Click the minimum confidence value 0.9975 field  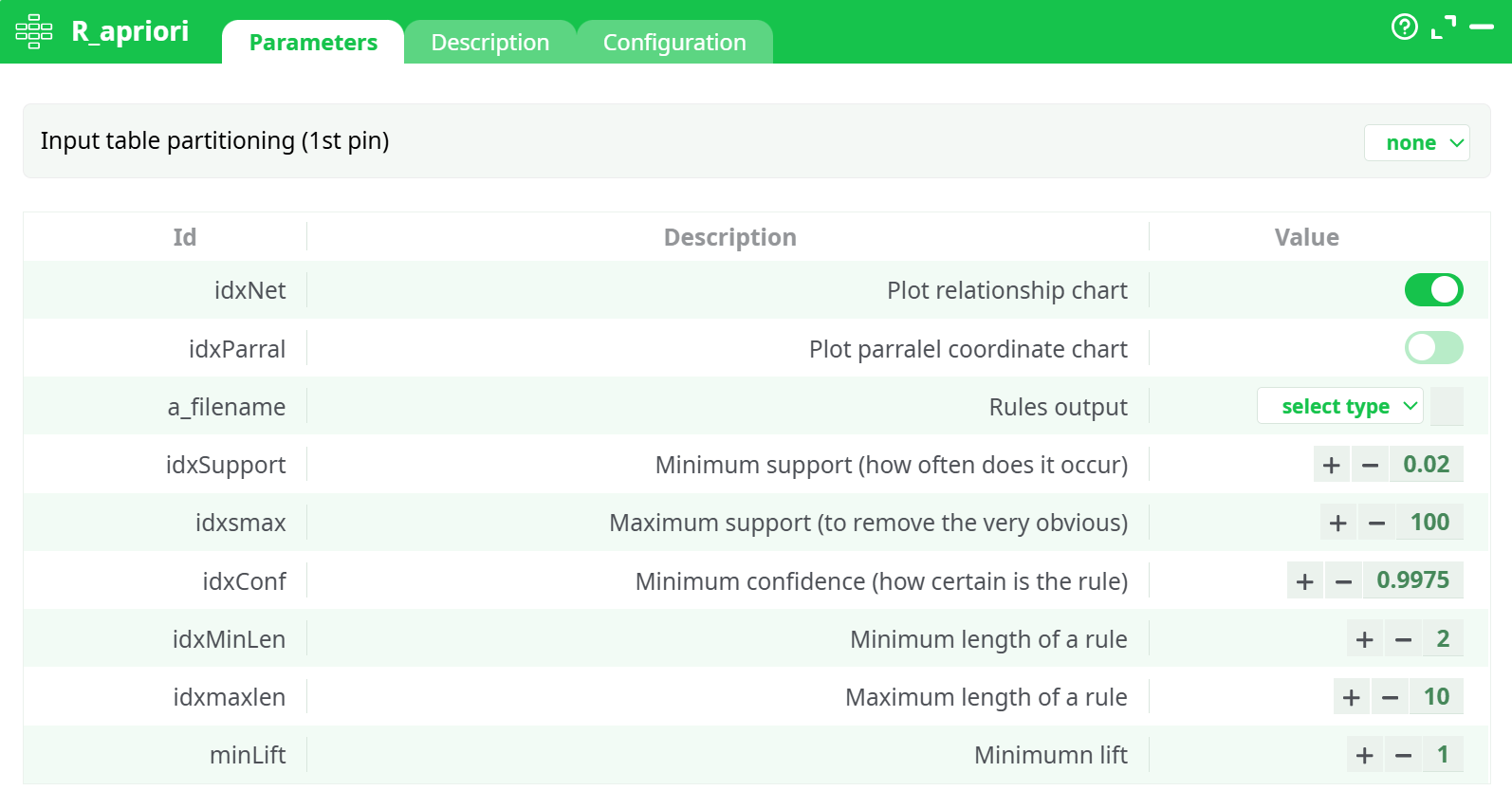tap(1412, 580)
